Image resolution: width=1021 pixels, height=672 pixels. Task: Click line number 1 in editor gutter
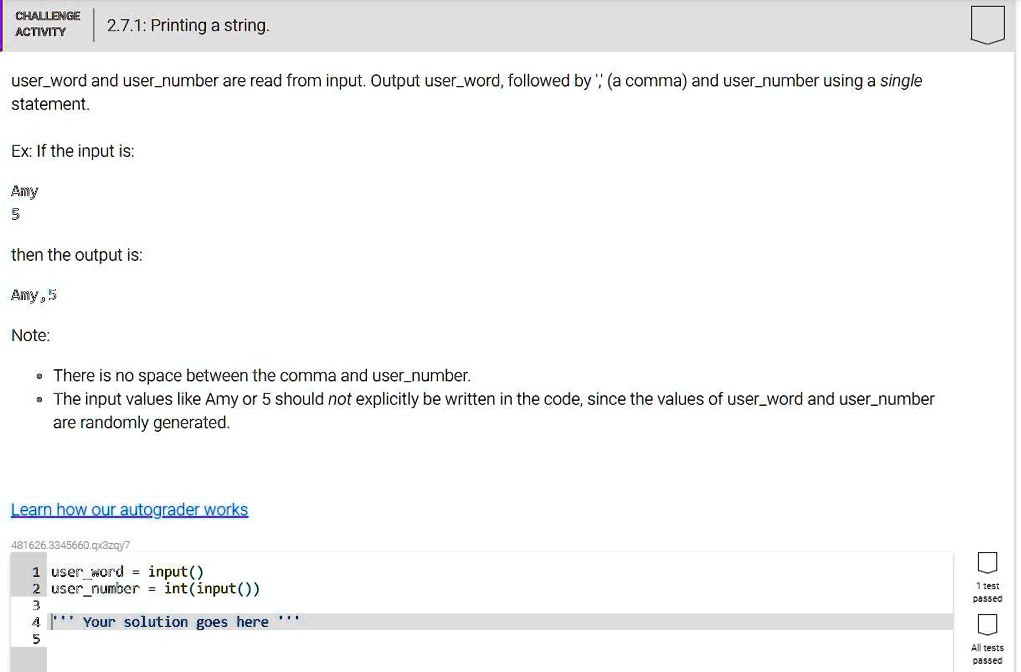pyautogui.click(x=36, y=572)
